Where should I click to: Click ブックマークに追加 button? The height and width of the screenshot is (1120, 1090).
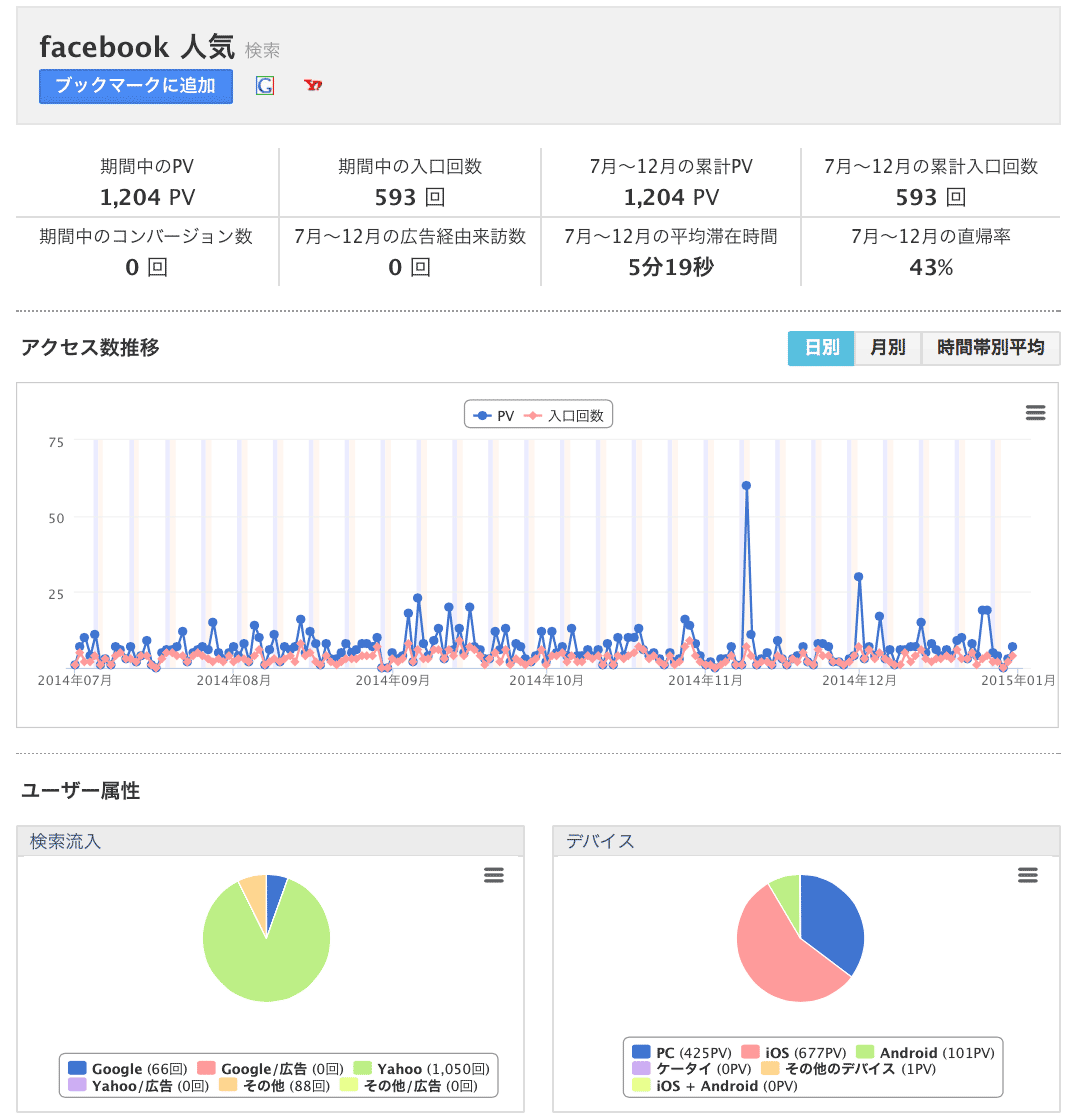136,86
